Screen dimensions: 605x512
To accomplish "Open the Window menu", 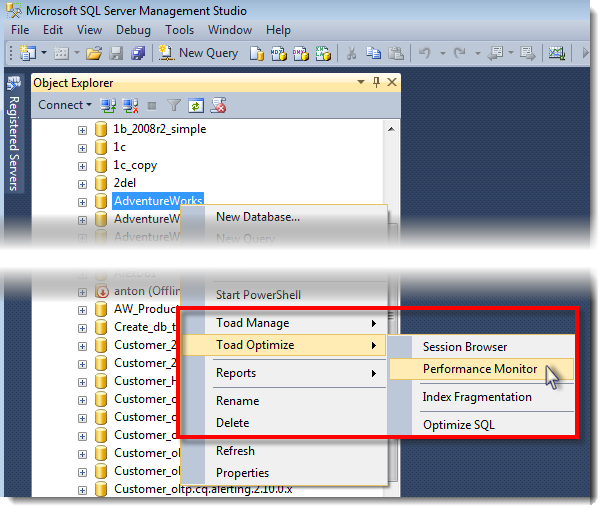I will click(x=230, y=30).
